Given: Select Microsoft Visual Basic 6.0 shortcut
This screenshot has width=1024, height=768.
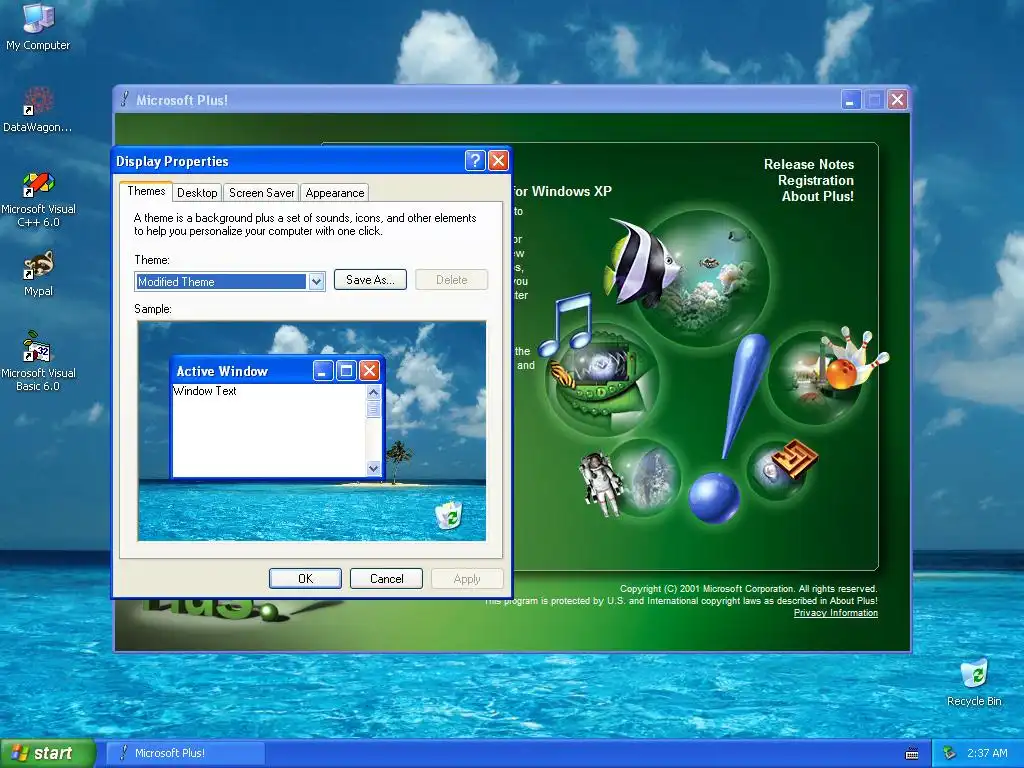Looking at the screenshot, I should click(x=38, y=361).
